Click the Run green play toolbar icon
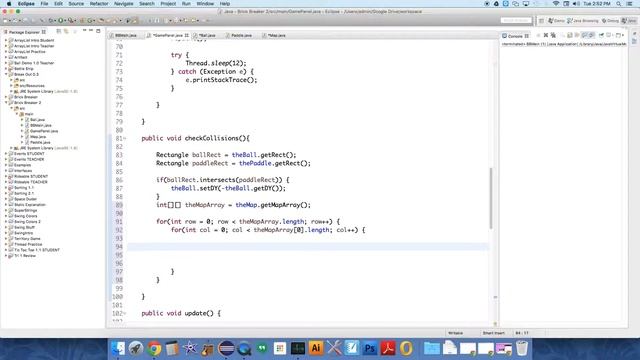This screenshot has height=360, width=640. click(x=61, y=20)
